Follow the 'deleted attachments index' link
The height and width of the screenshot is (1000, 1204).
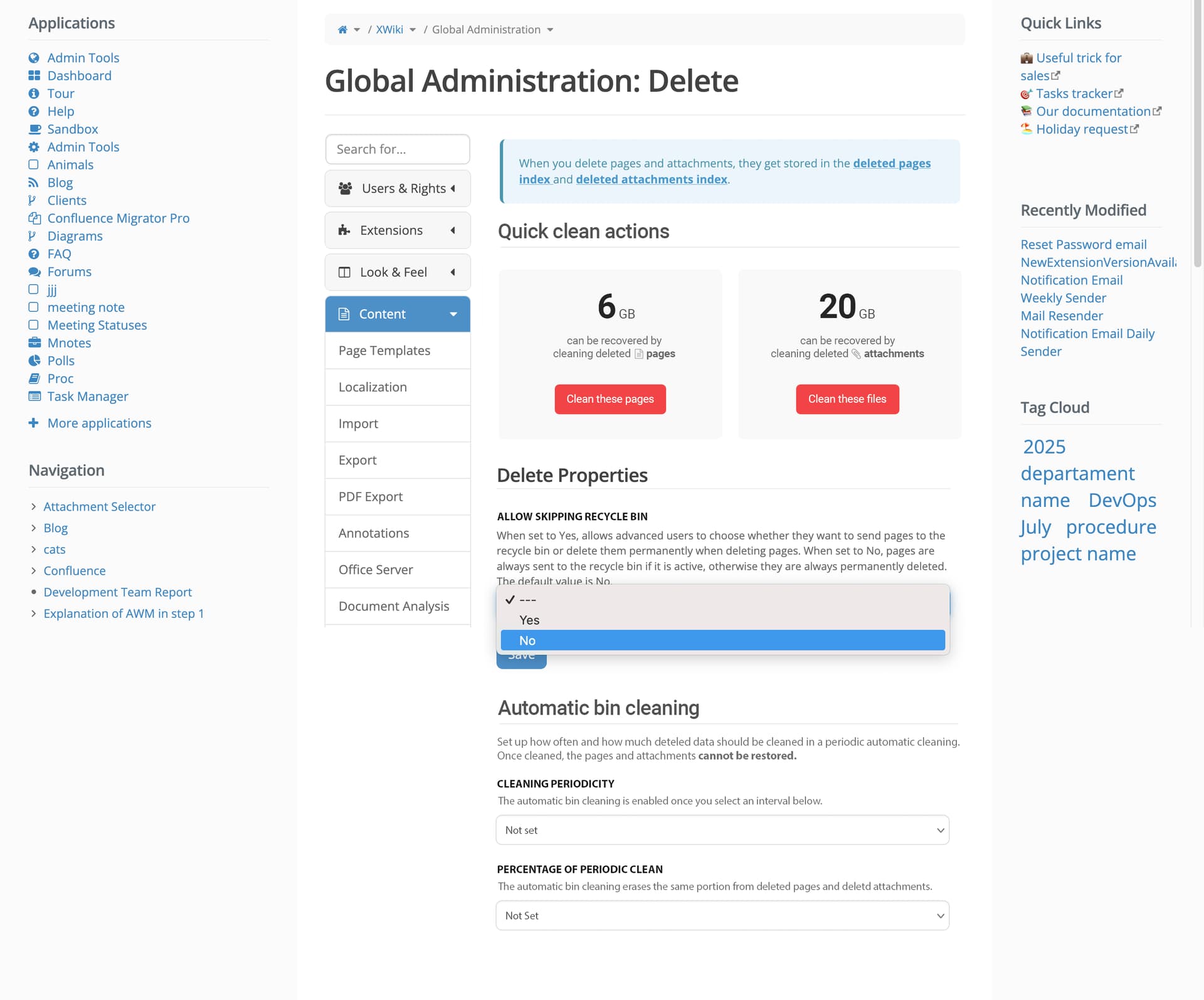(x=652, y=179)
